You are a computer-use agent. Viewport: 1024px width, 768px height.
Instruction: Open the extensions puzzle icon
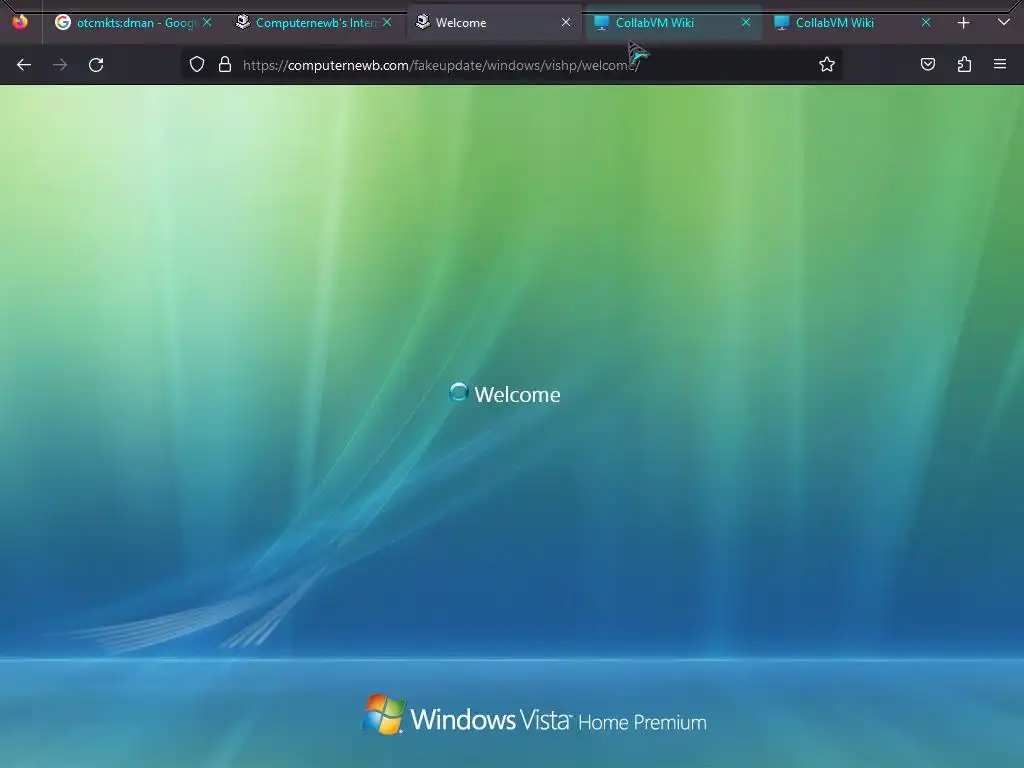pyautogui.click(x=964, y=64)
